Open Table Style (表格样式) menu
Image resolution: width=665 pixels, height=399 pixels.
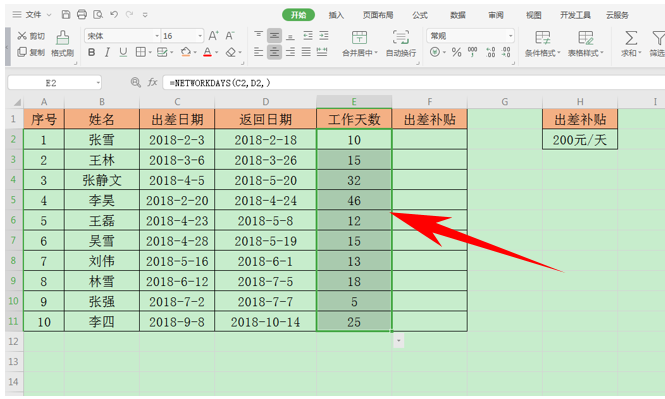tap(586, 44)
